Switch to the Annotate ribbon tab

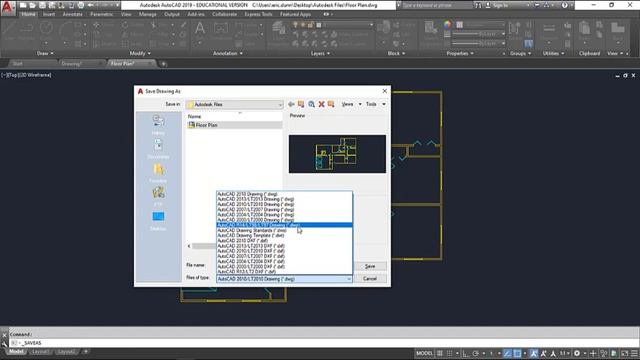72,14
